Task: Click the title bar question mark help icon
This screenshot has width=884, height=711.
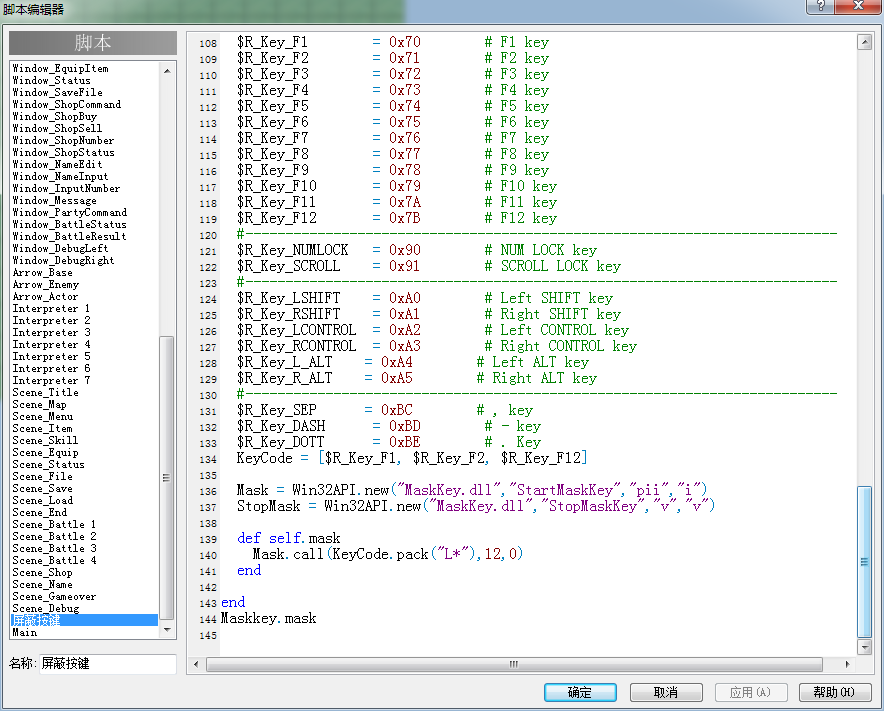Action: pyautogui.click(x=820, y=6)
